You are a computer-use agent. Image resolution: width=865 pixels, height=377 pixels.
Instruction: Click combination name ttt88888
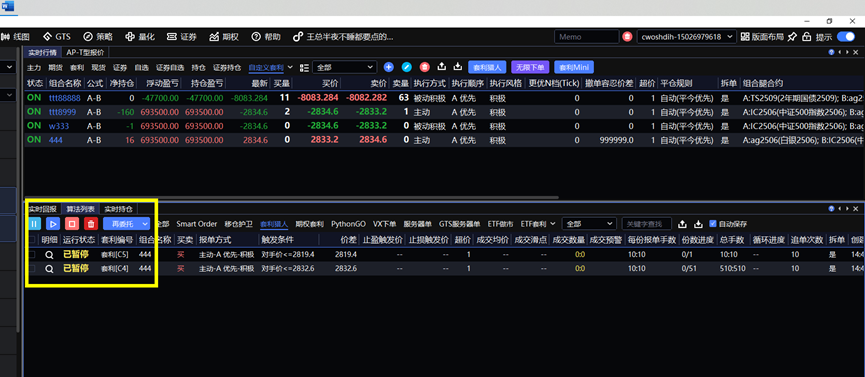64,98
